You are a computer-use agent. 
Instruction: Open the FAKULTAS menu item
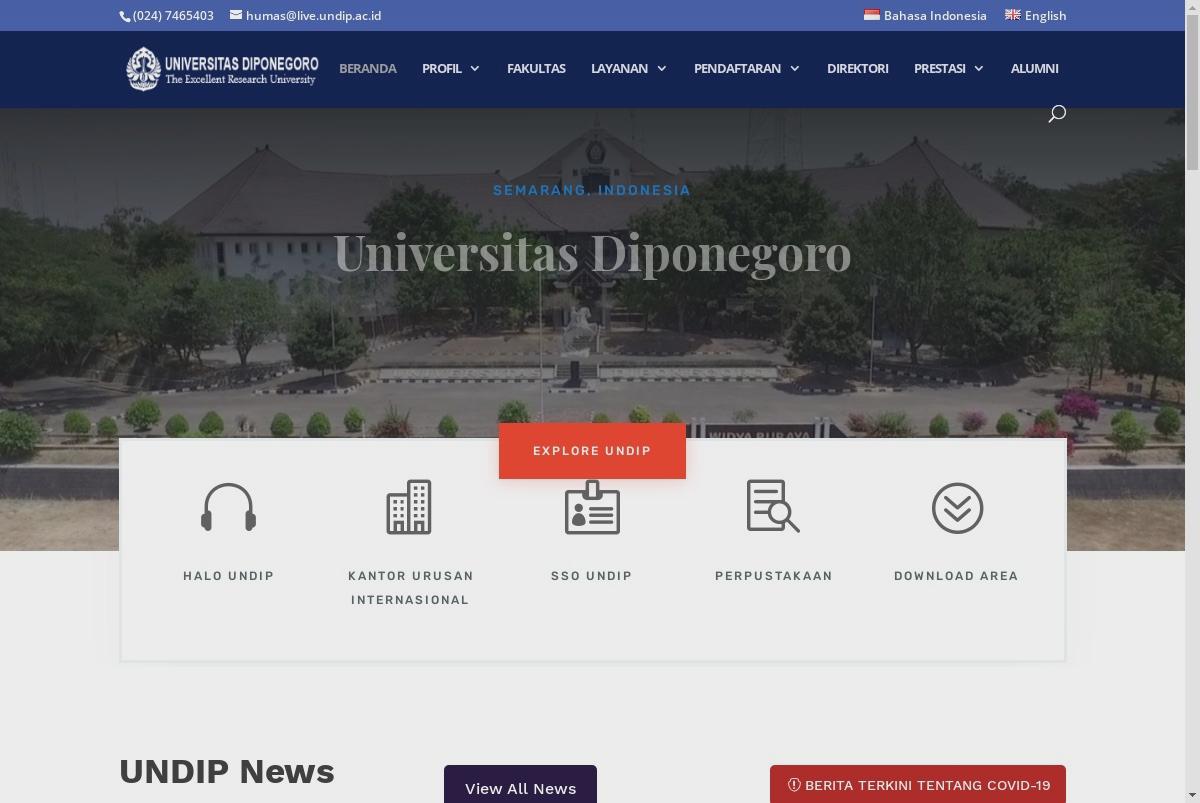click(x=536, y=68)
